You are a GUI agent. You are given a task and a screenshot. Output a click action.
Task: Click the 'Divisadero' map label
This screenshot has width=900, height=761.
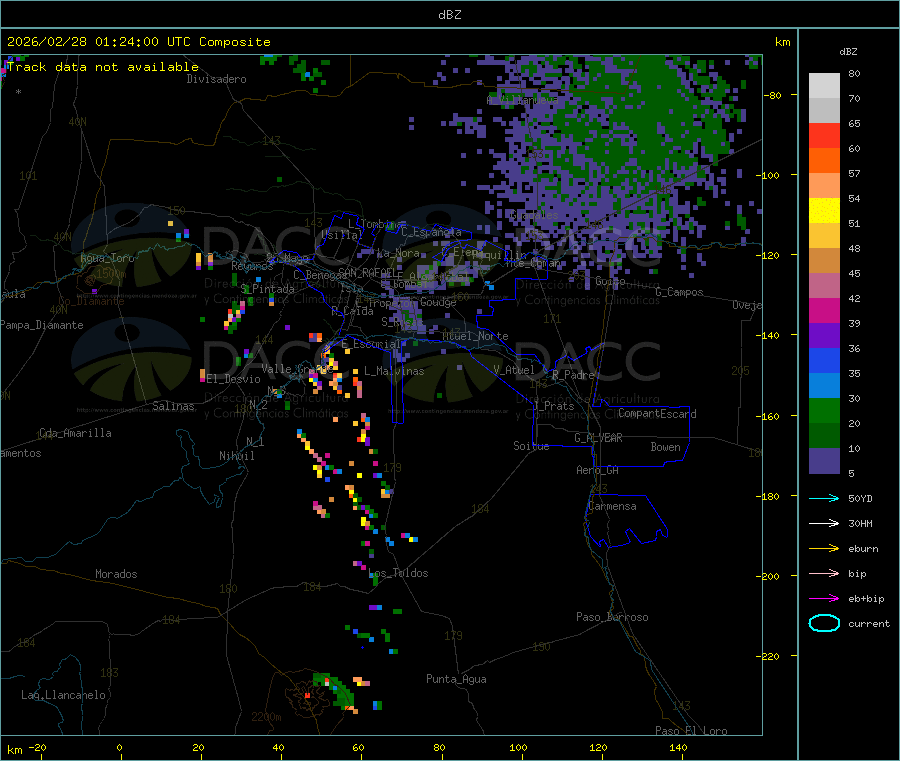[x=216, y=79]
